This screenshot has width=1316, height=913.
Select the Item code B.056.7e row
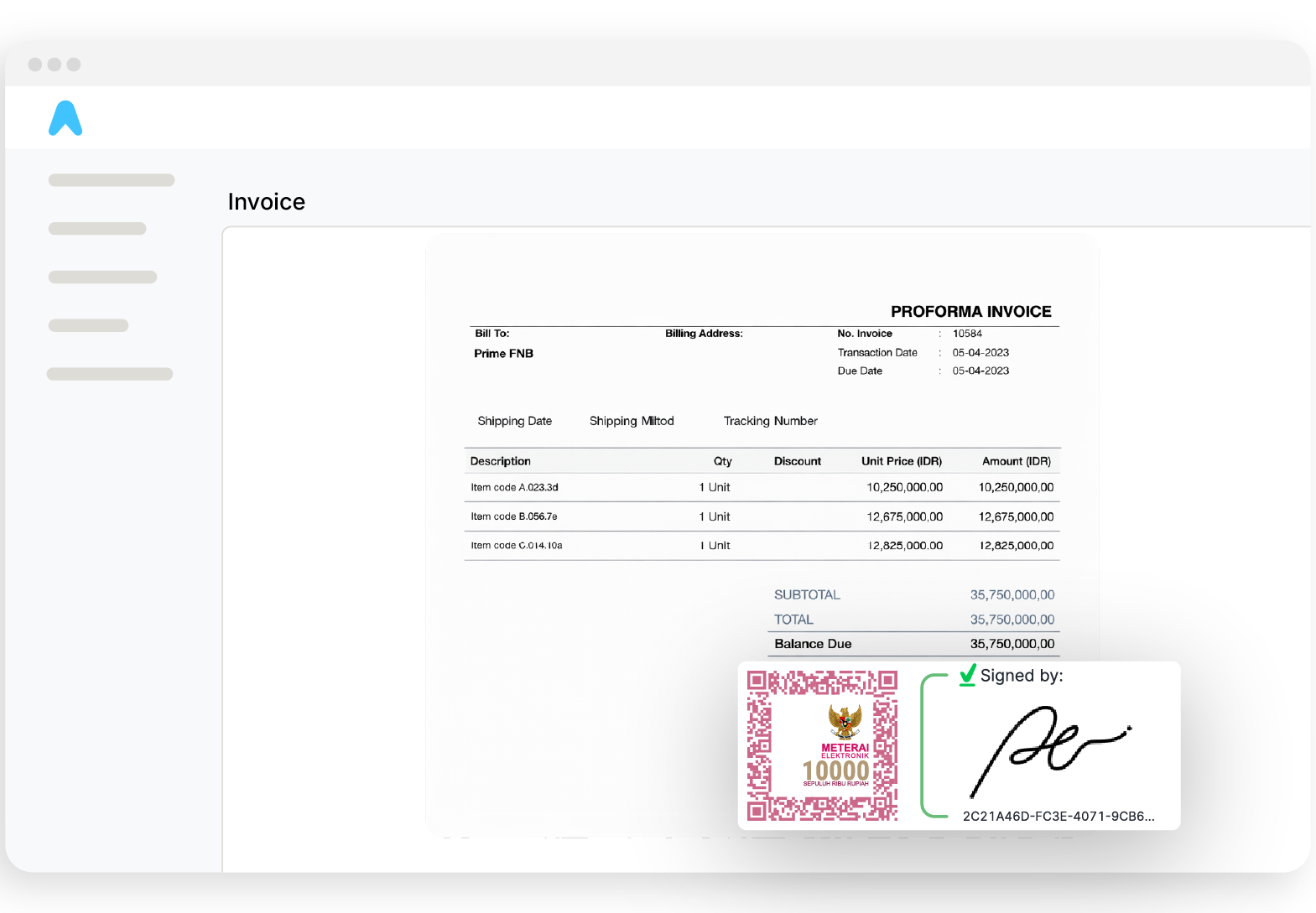click(513, 516)
